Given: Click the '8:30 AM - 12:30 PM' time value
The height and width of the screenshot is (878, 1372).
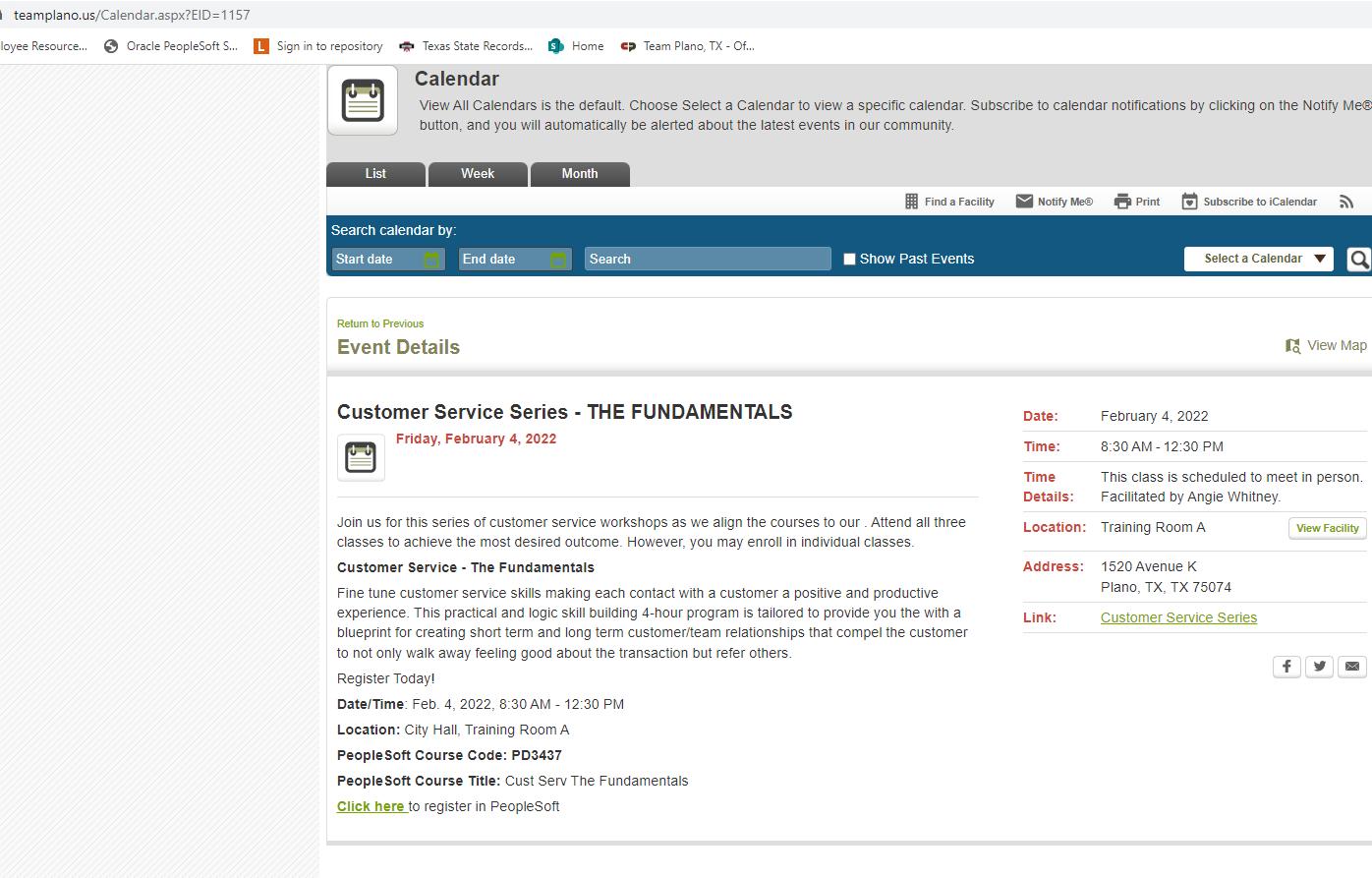Looking at the screenshot, I should point(1162,446).
